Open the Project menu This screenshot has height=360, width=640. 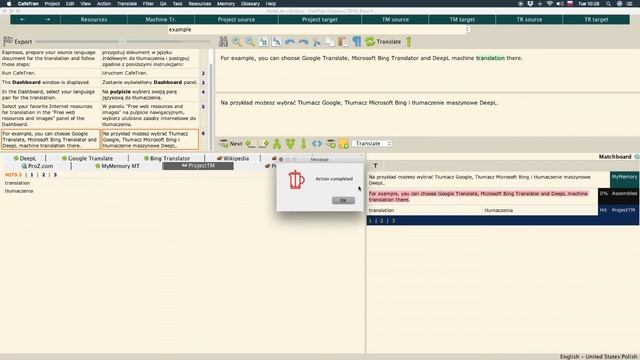(52, 4)
